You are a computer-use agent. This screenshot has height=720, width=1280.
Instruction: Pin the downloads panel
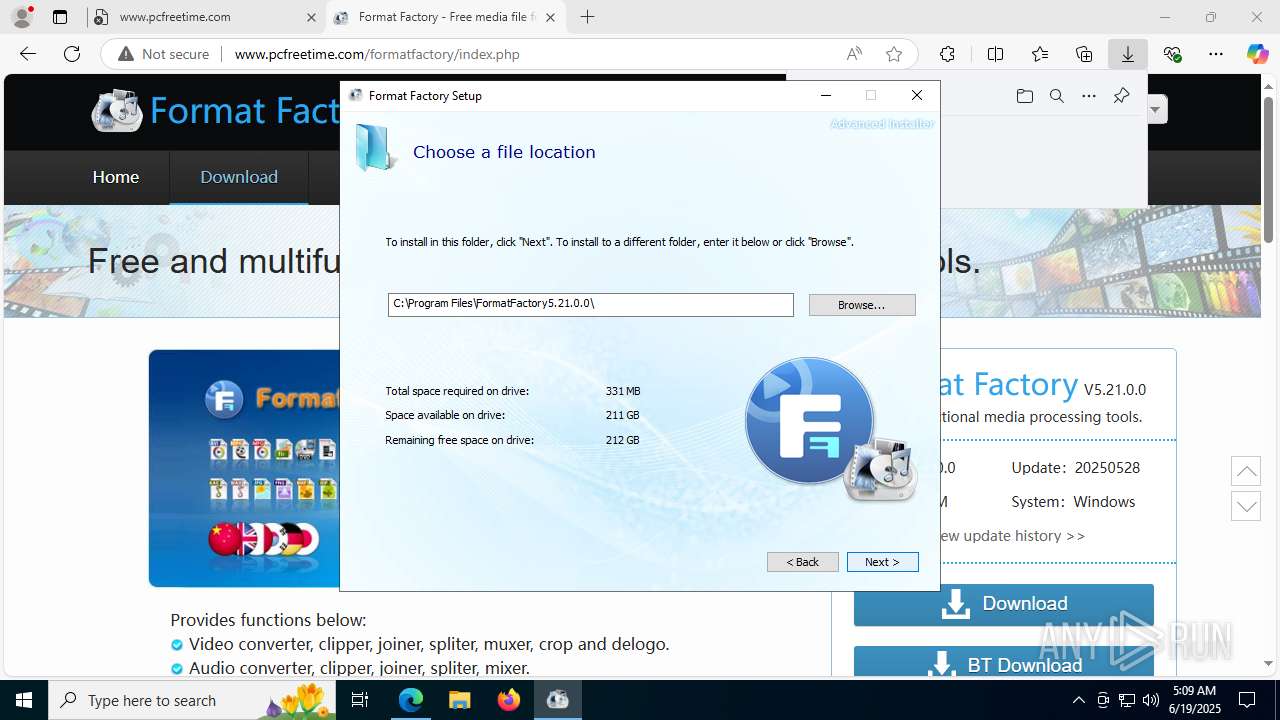pyautogui.click(x=1121, y=96)
